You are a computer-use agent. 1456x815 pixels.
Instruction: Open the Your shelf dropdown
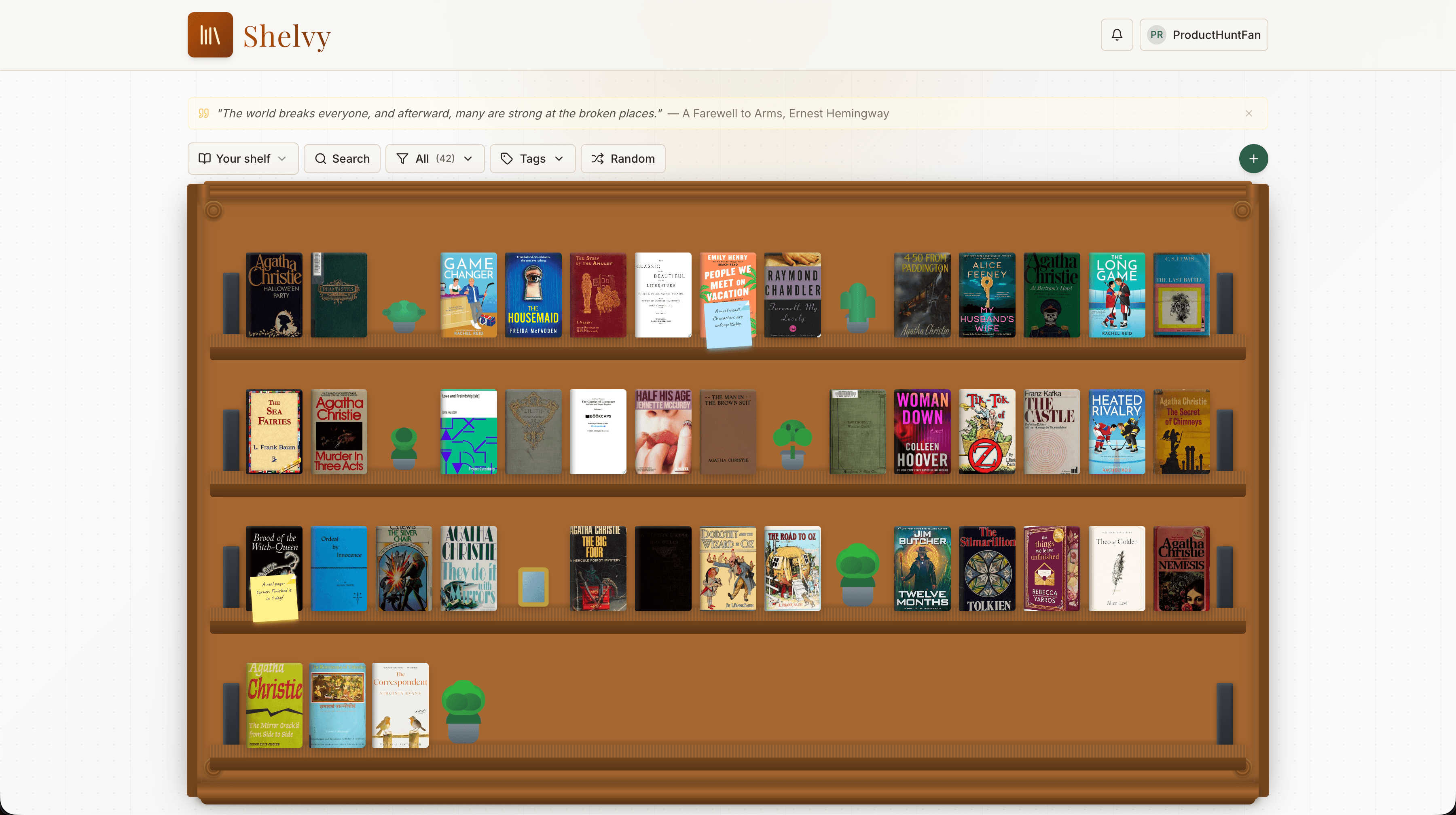point(243,159)
